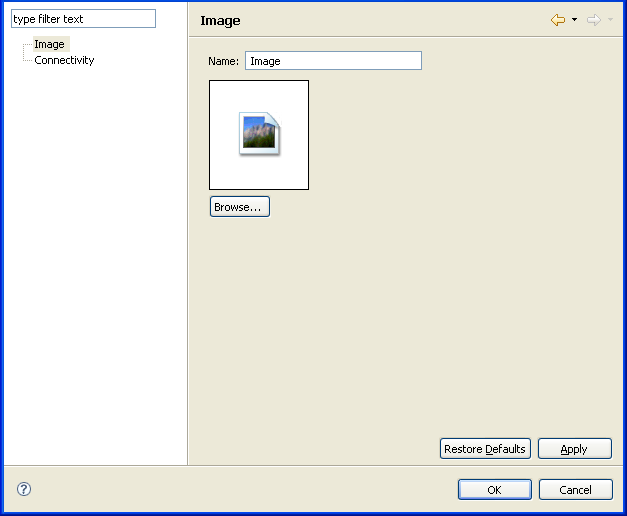Select the Connectivity tree item

[x=64, y=60]
